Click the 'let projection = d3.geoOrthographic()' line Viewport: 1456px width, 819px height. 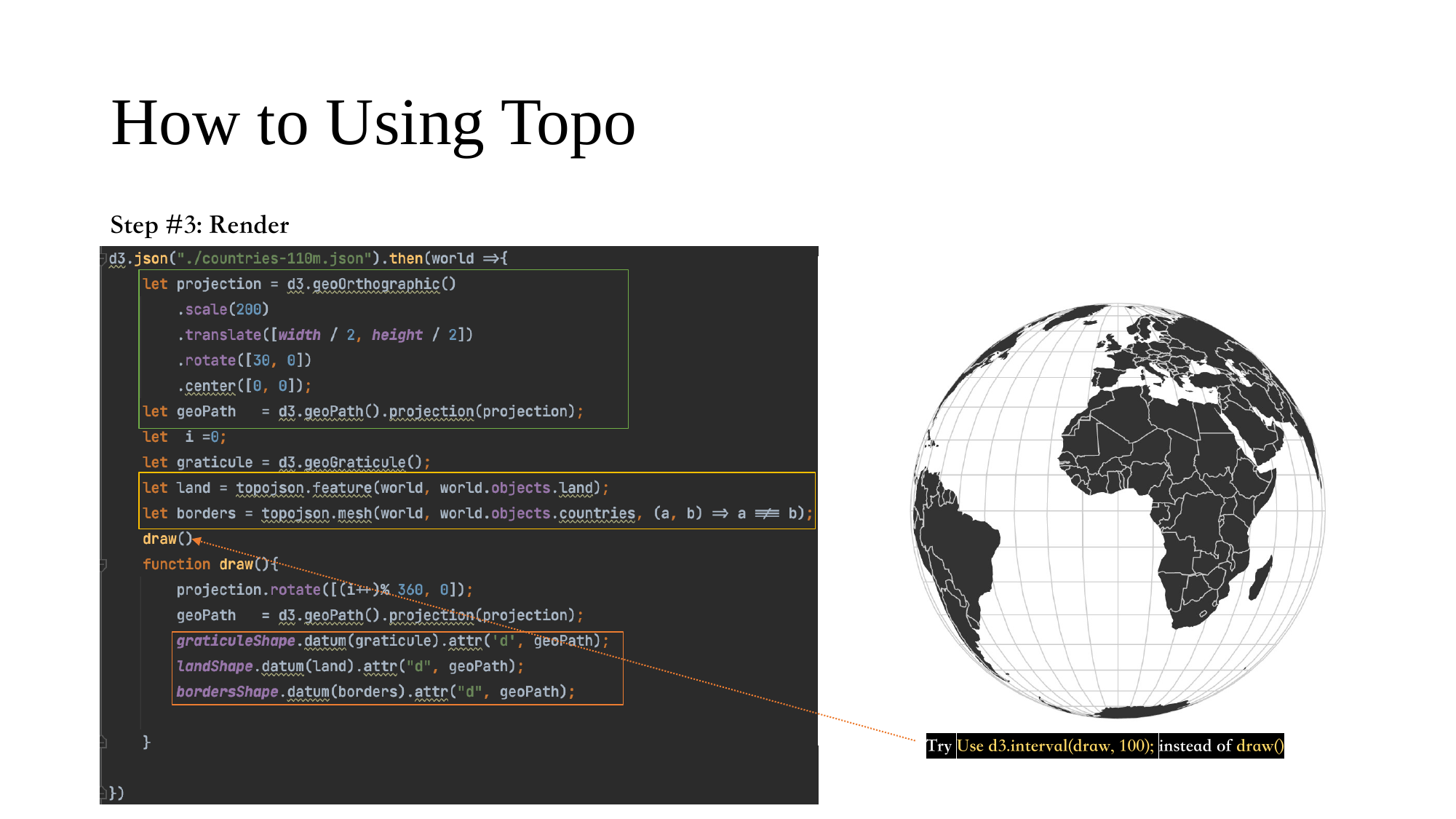click(x=299, y=284)
